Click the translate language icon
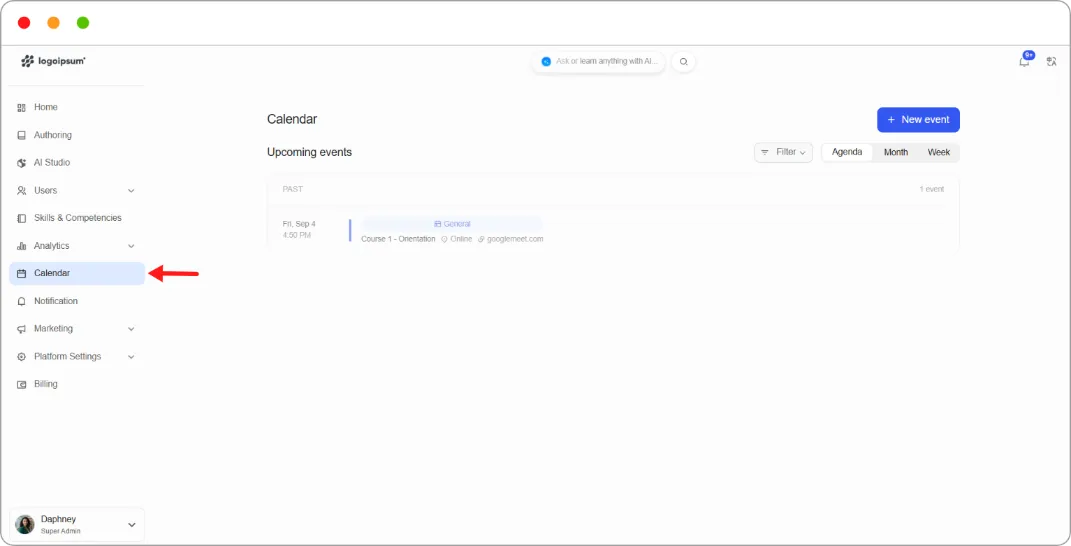The height and width of the screenshot is (546, 1071). pyautogui.click(x=1051, y=62)
